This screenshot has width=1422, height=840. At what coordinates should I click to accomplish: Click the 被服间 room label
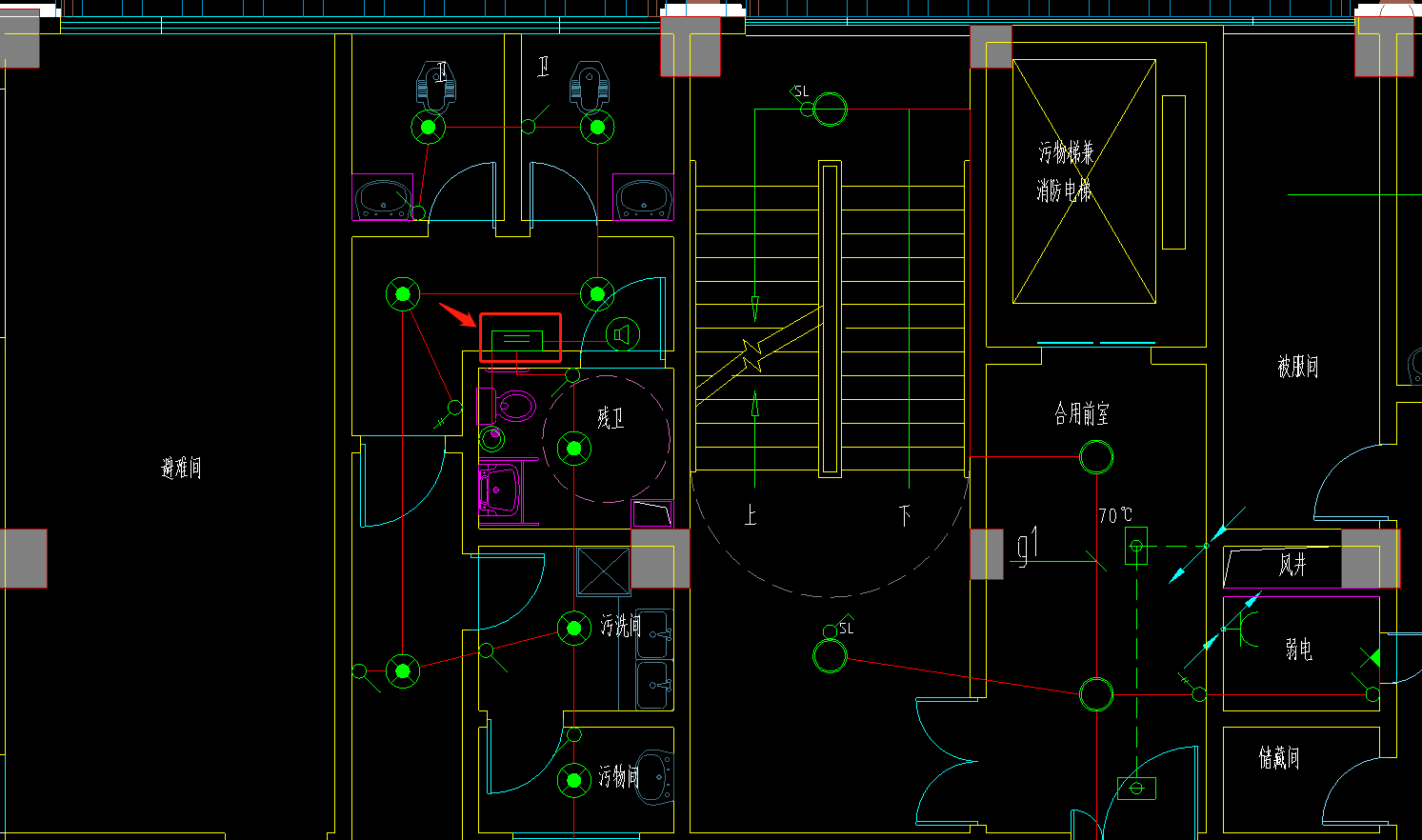tap(1298, 367)
